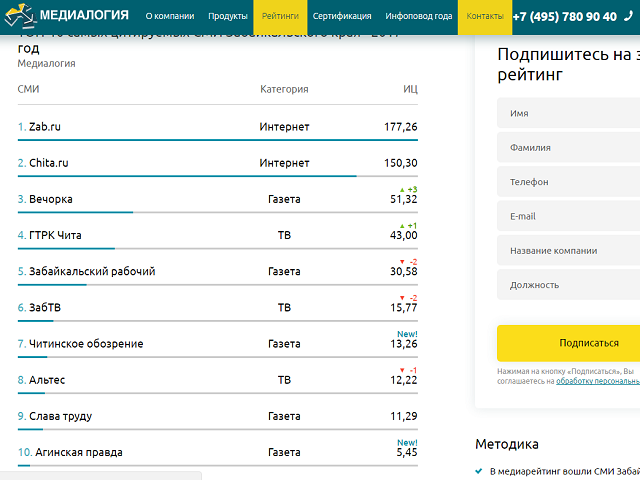Click the Chita.ru rating bar
640x480 pixels.
click(x=218, y=176)
